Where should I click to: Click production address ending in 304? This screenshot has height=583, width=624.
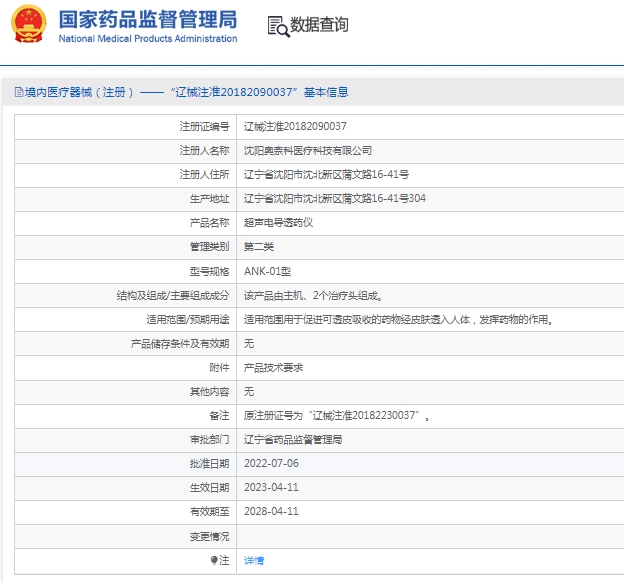[x=335, y=198]
